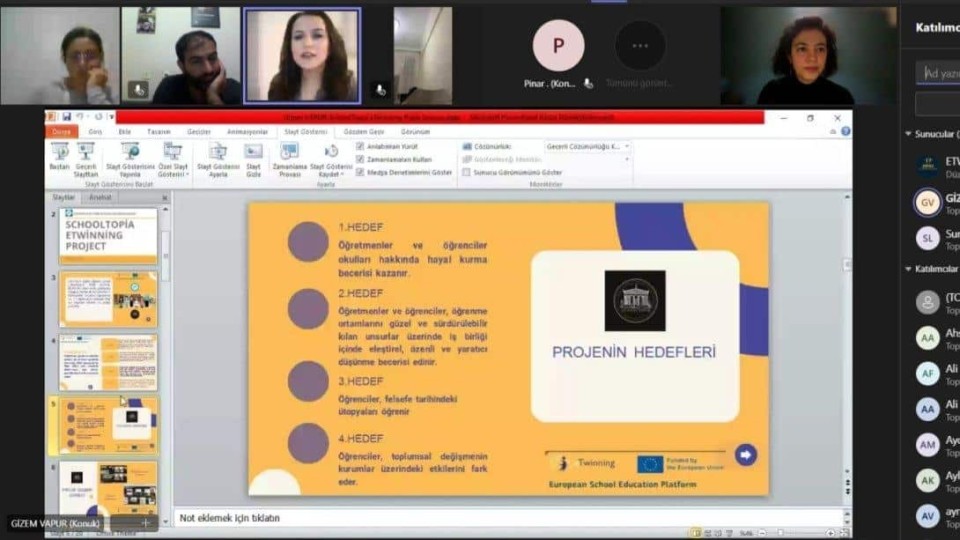The image size is (960, 540).
Task: Click the slide's next arrow button
Action: click(x=745, y=454)
